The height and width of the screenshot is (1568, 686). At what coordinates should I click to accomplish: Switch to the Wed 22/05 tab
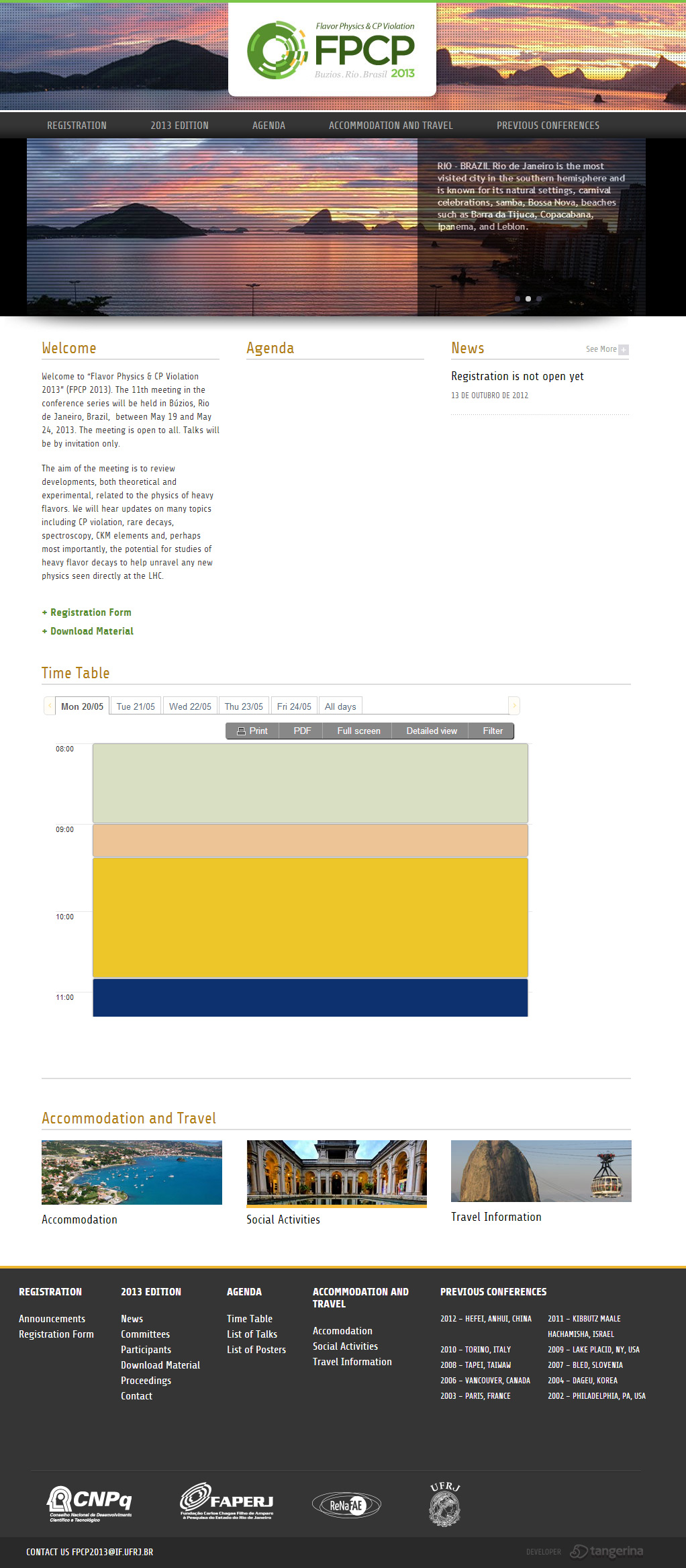tap(190, 706)
